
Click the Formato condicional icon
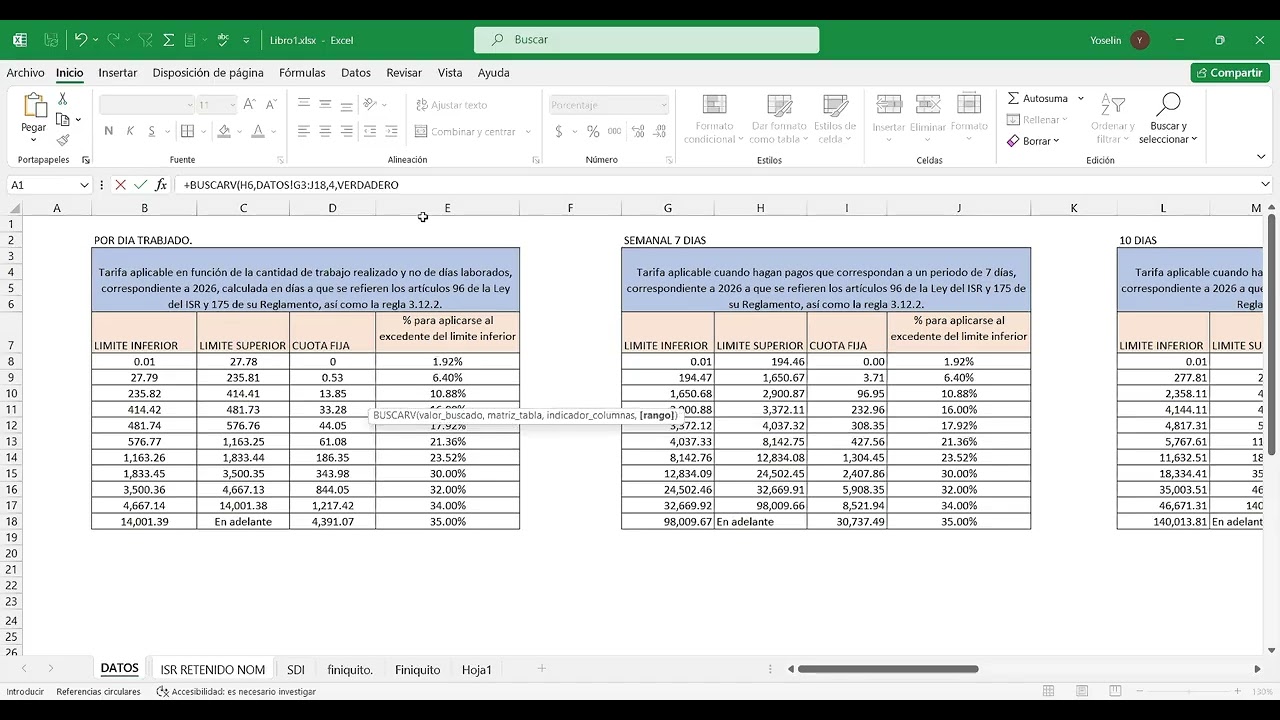714,105
